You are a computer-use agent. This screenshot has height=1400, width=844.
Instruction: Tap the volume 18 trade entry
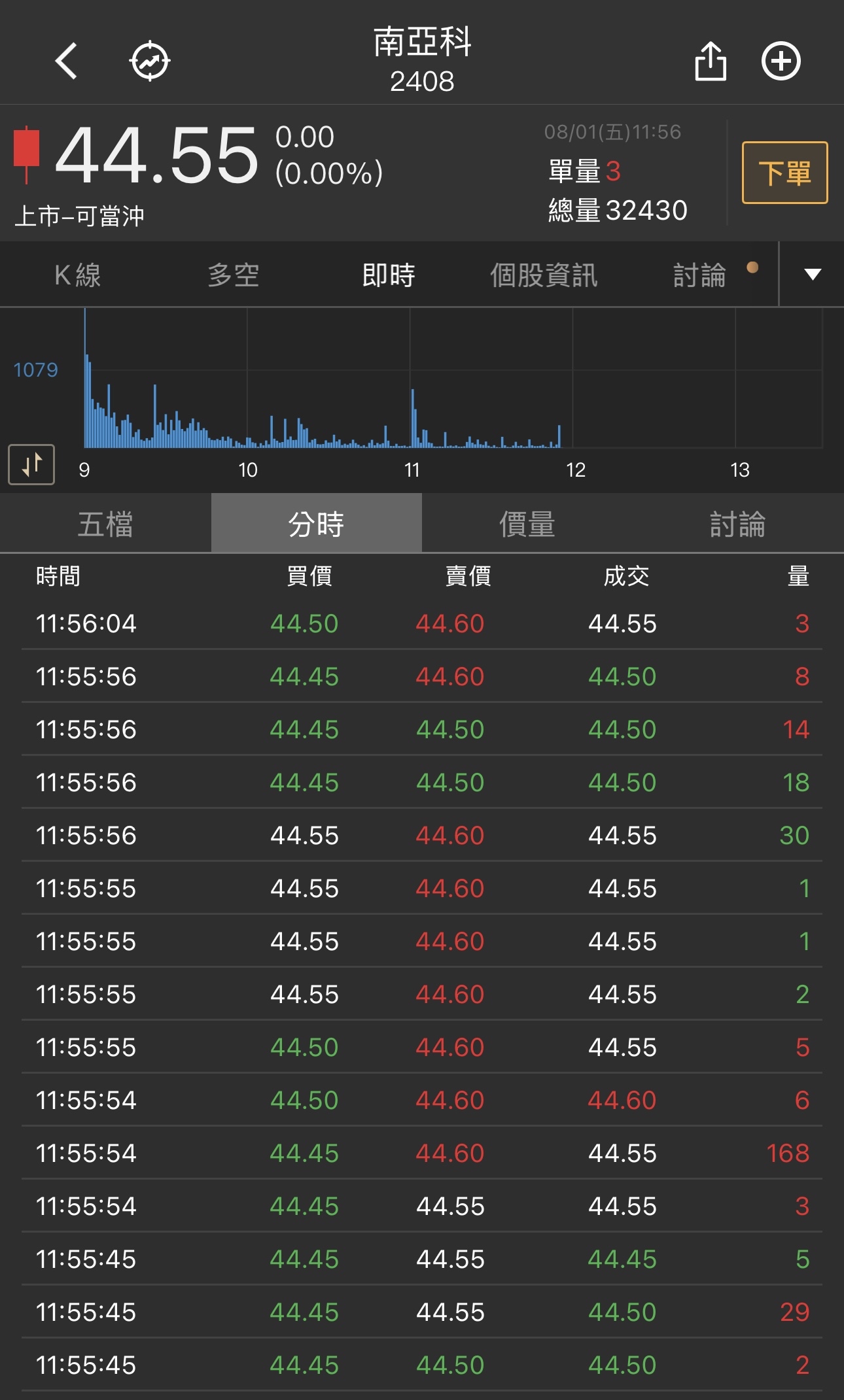[x=796, y=783]
